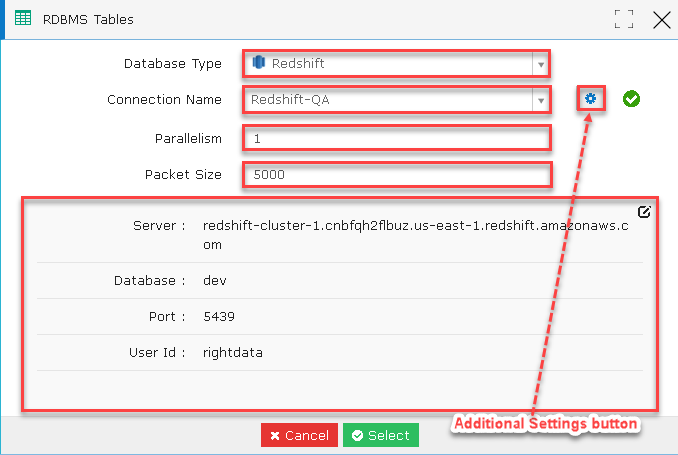Click the red Cancel button
Viewport: 678px width, 455px height.
click(299, 435)
